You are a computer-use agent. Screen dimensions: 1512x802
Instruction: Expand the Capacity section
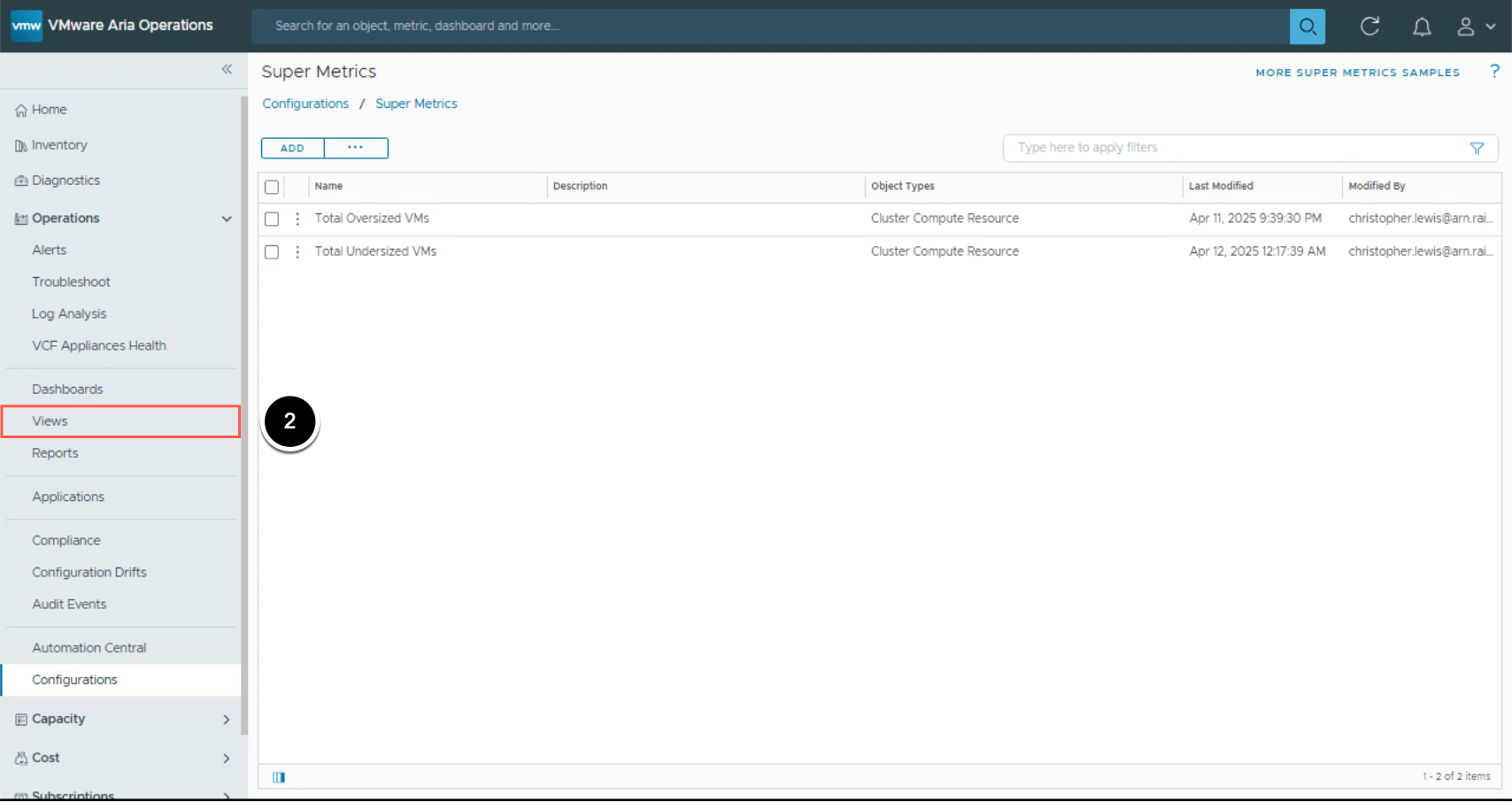coord(227,720)
